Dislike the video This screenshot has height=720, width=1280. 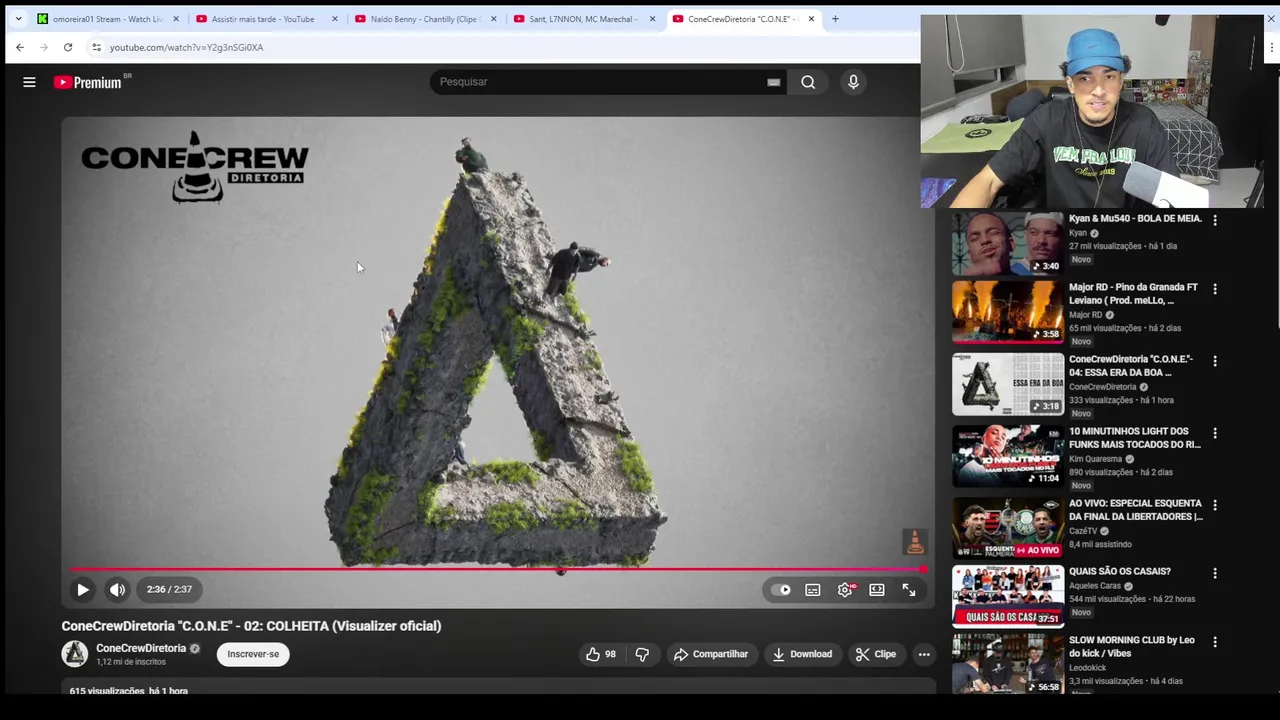pos(642,654)
